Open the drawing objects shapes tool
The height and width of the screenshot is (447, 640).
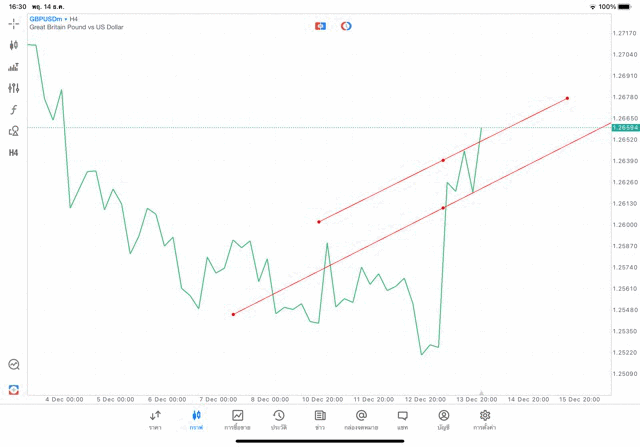tap(14, 131)
